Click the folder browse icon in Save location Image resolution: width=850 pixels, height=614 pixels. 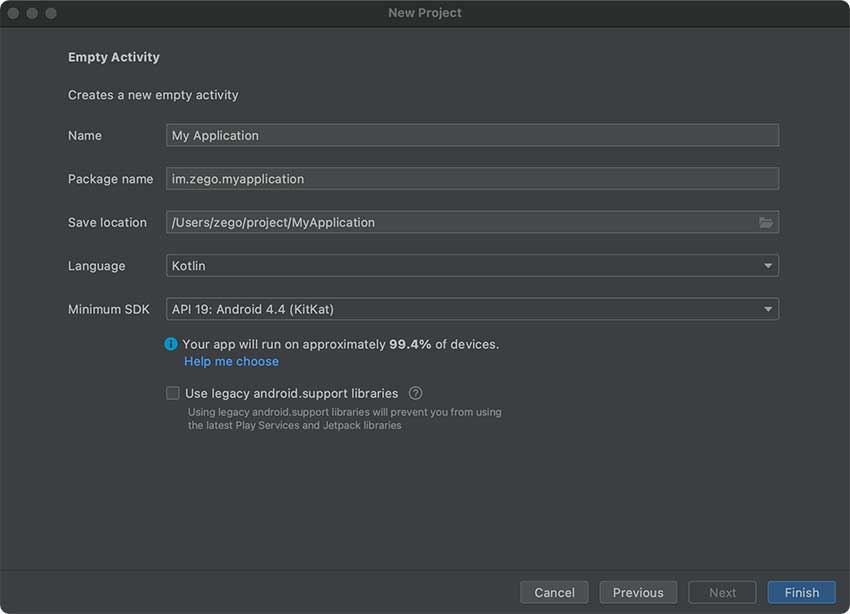766,223
